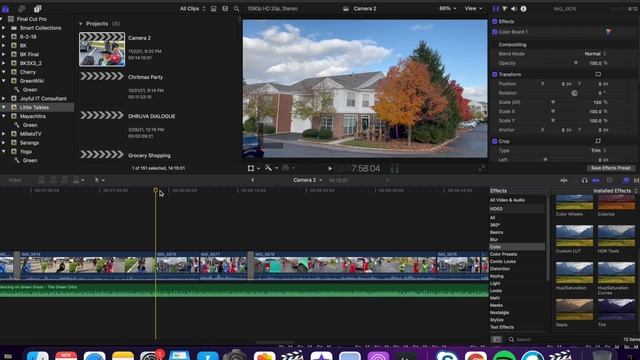
Task: Toggle audio skimming headphones icon
Action: point(584,180)
